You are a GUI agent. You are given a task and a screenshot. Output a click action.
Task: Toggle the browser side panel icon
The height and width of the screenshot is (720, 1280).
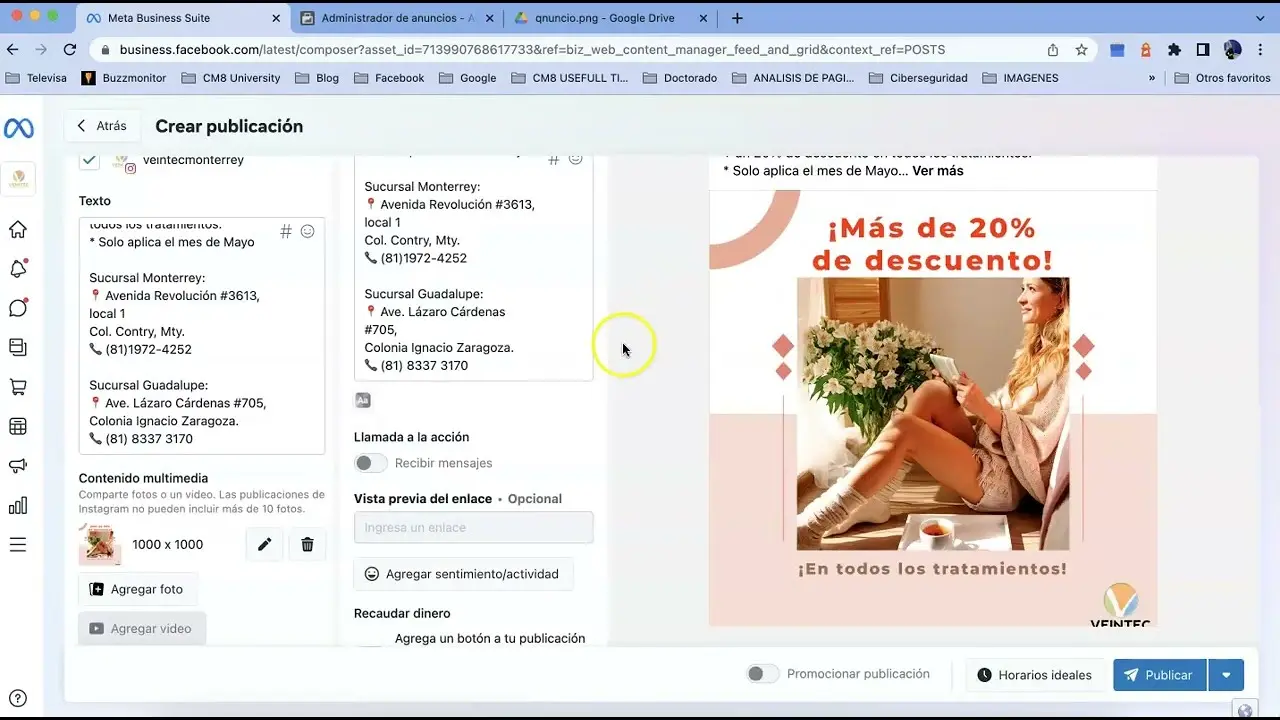[1203, 49]
